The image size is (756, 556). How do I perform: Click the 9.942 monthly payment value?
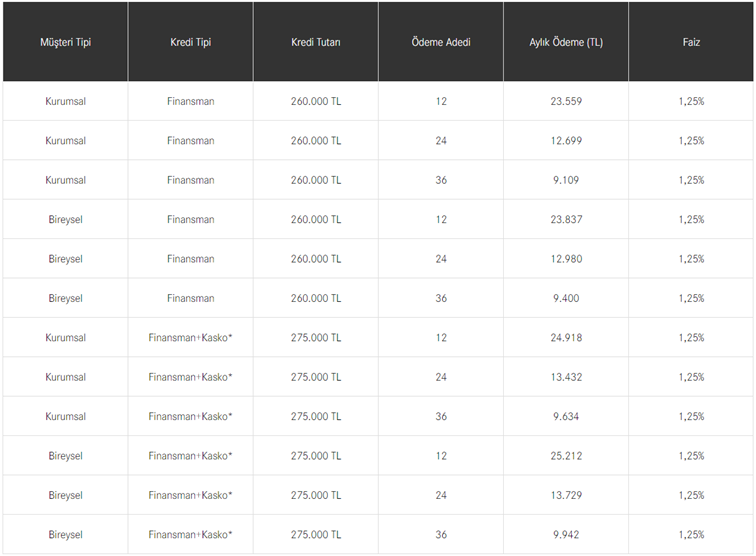point(566,535)
